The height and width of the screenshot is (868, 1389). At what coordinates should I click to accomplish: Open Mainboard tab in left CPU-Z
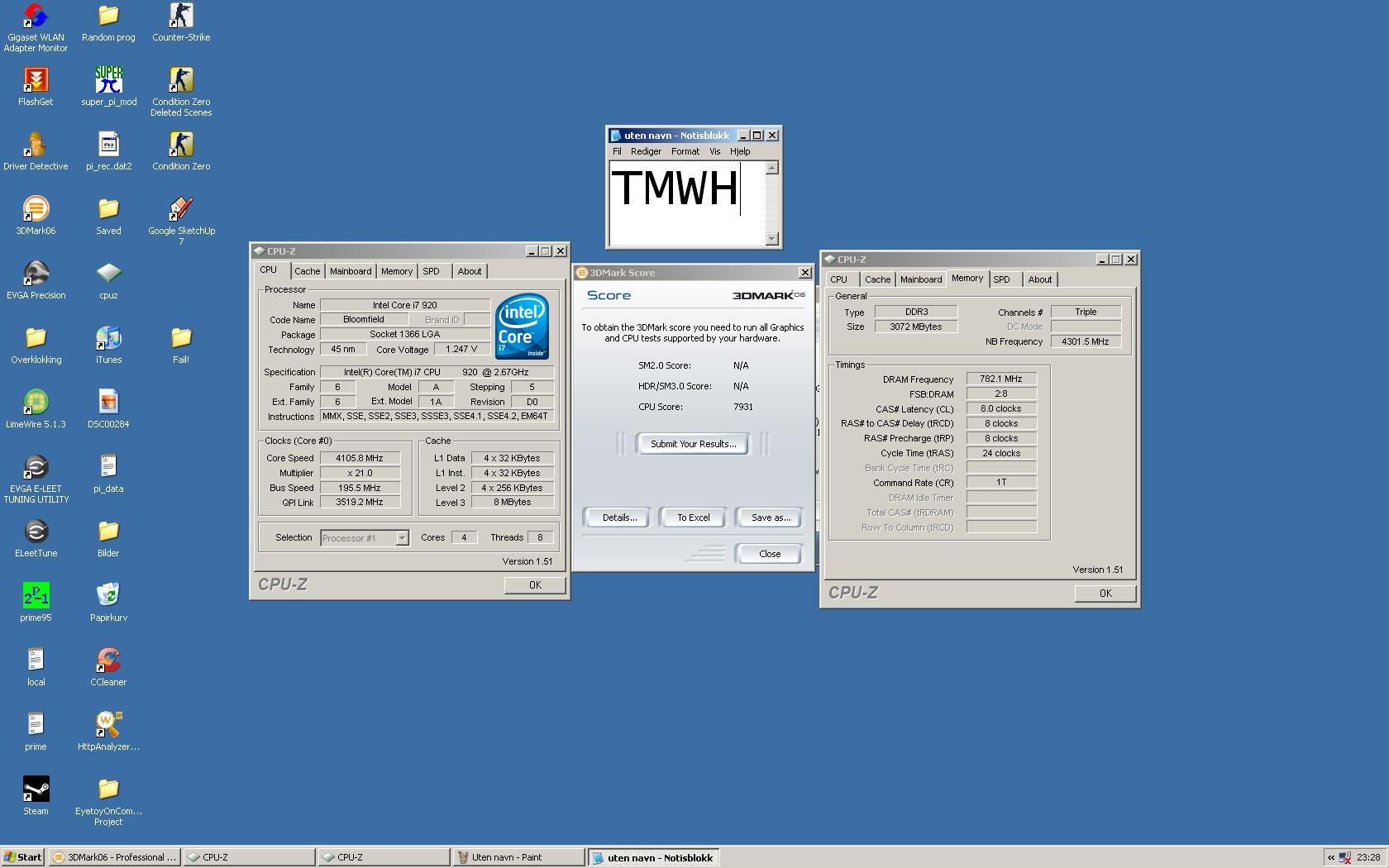tap(351, 271)
